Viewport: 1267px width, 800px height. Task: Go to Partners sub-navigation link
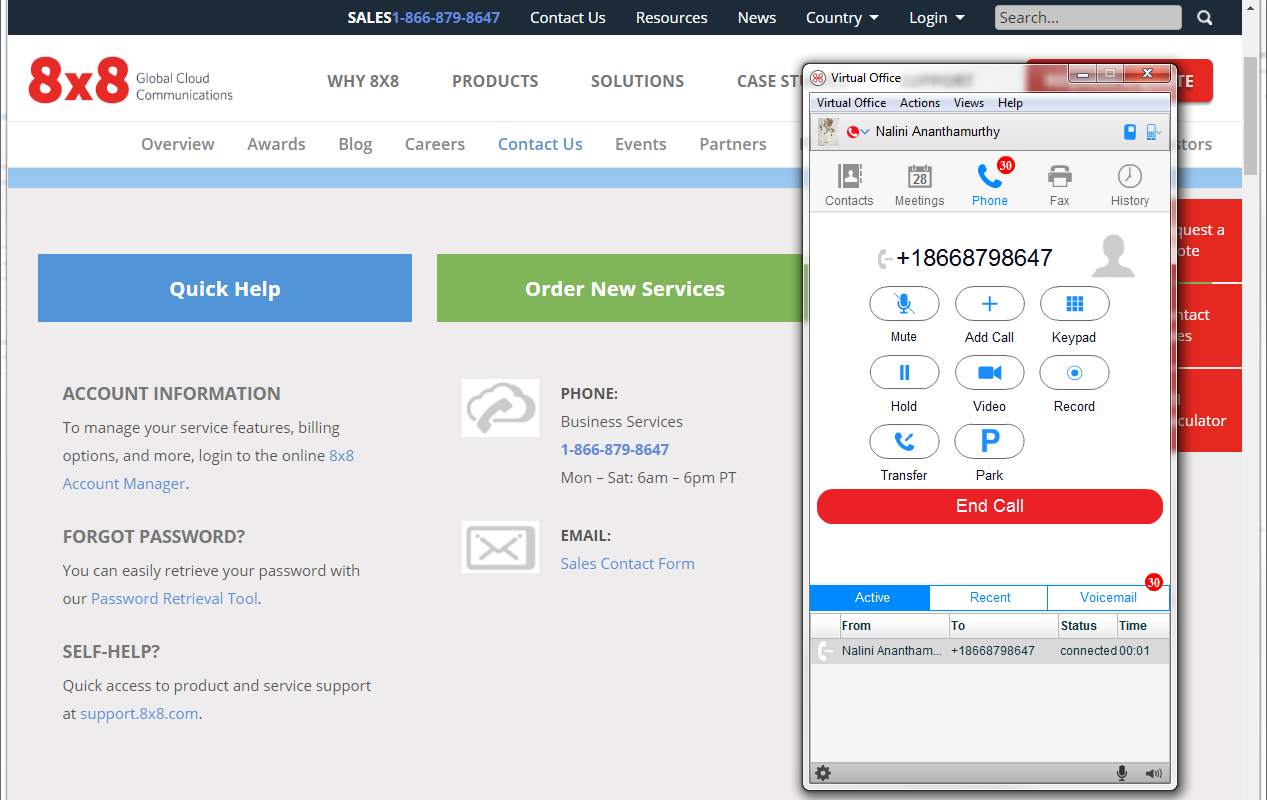(733, 144)
